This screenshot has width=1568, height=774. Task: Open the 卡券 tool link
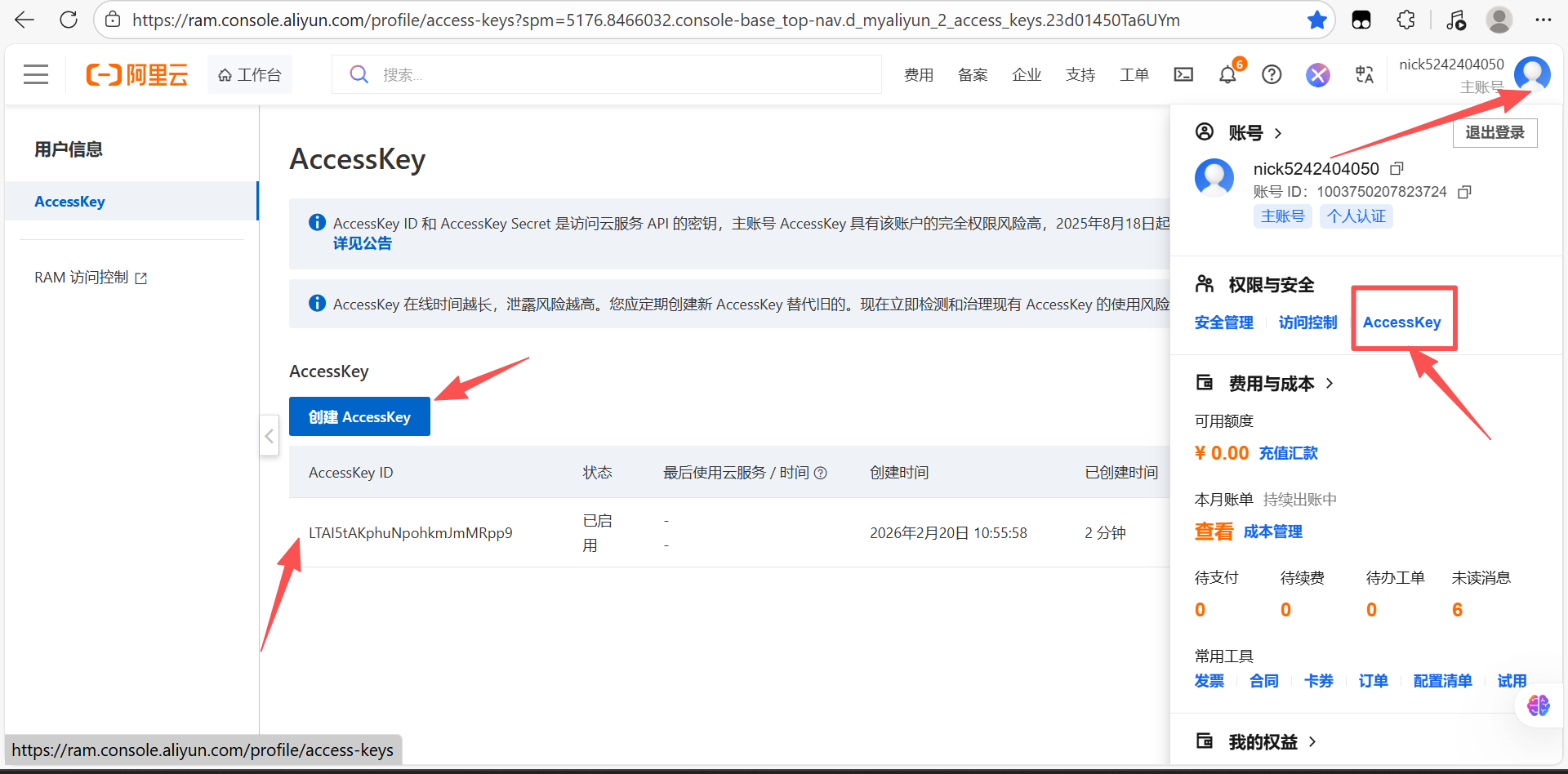pos(1319,681)
